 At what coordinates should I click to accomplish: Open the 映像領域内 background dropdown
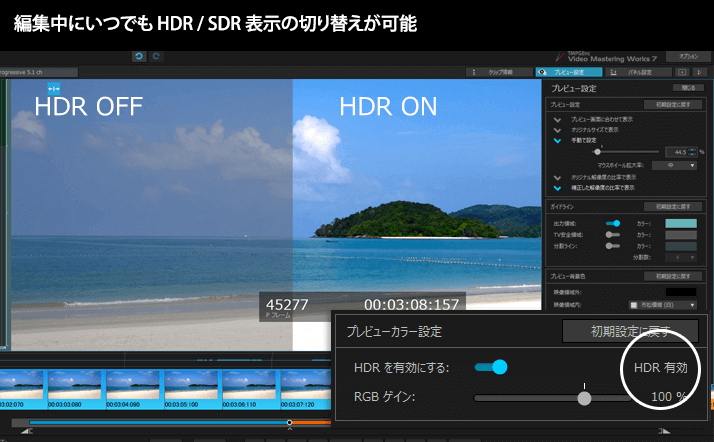[663, 305]
